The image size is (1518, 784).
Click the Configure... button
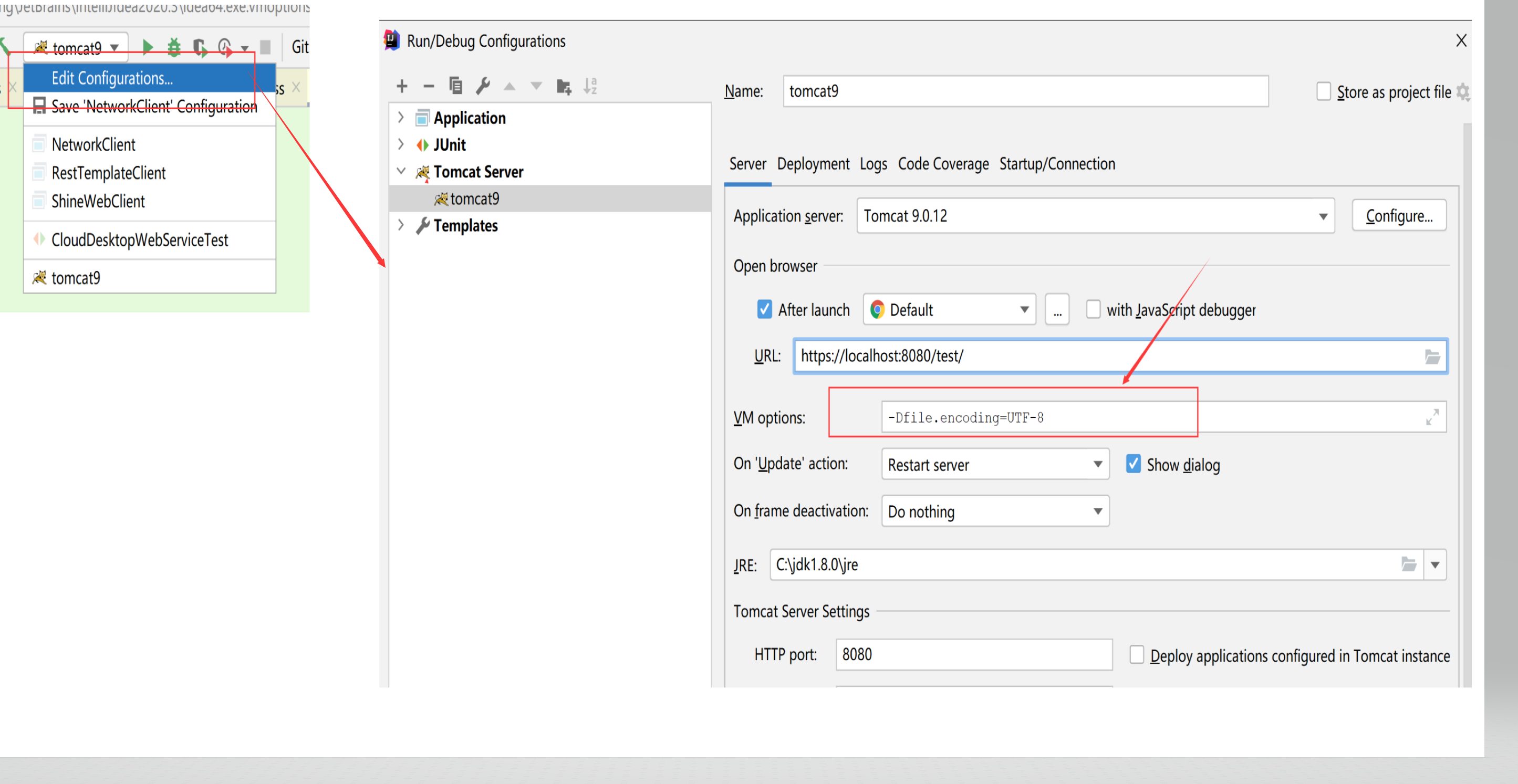coord(1398,216)
